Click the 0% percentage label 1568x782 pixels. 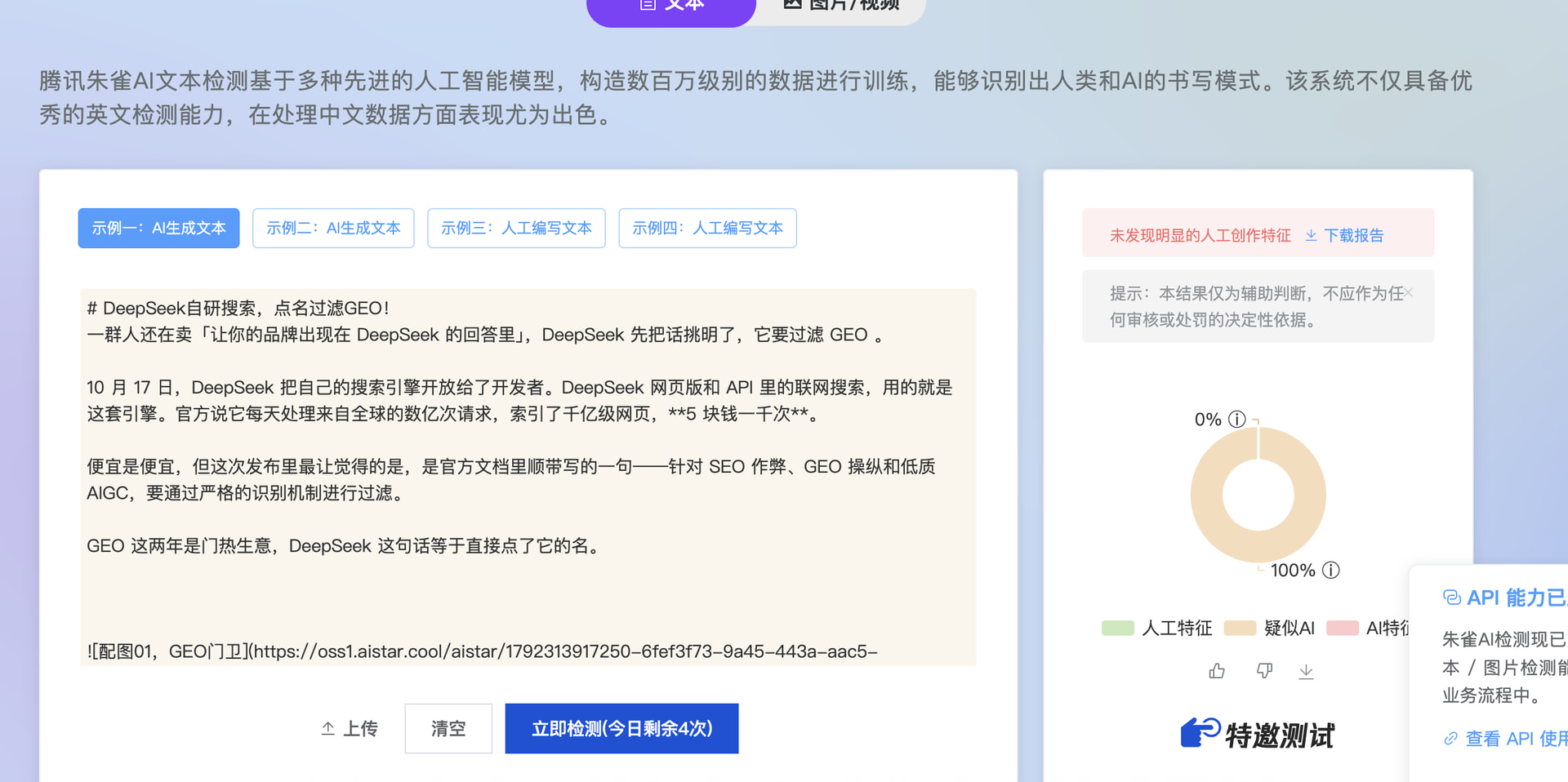pyautogui.click(x=1208, y=420)
